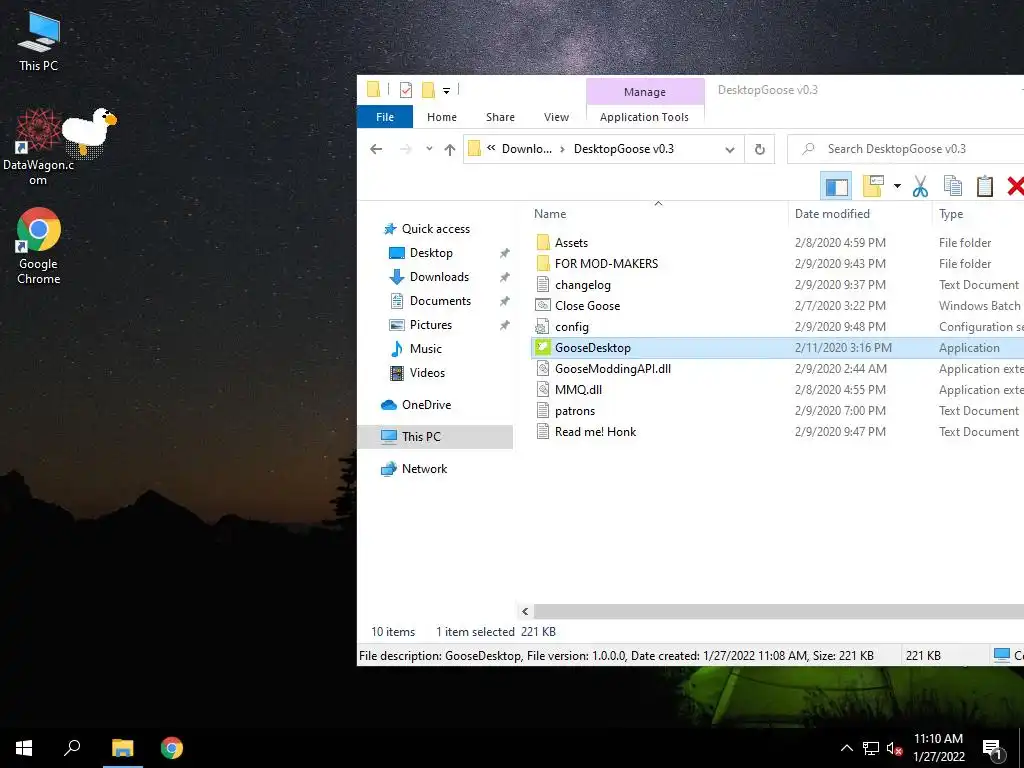Viewport: 1024px width, 768px height.
Task: Select the changelog text file
Action: point(583,285)
